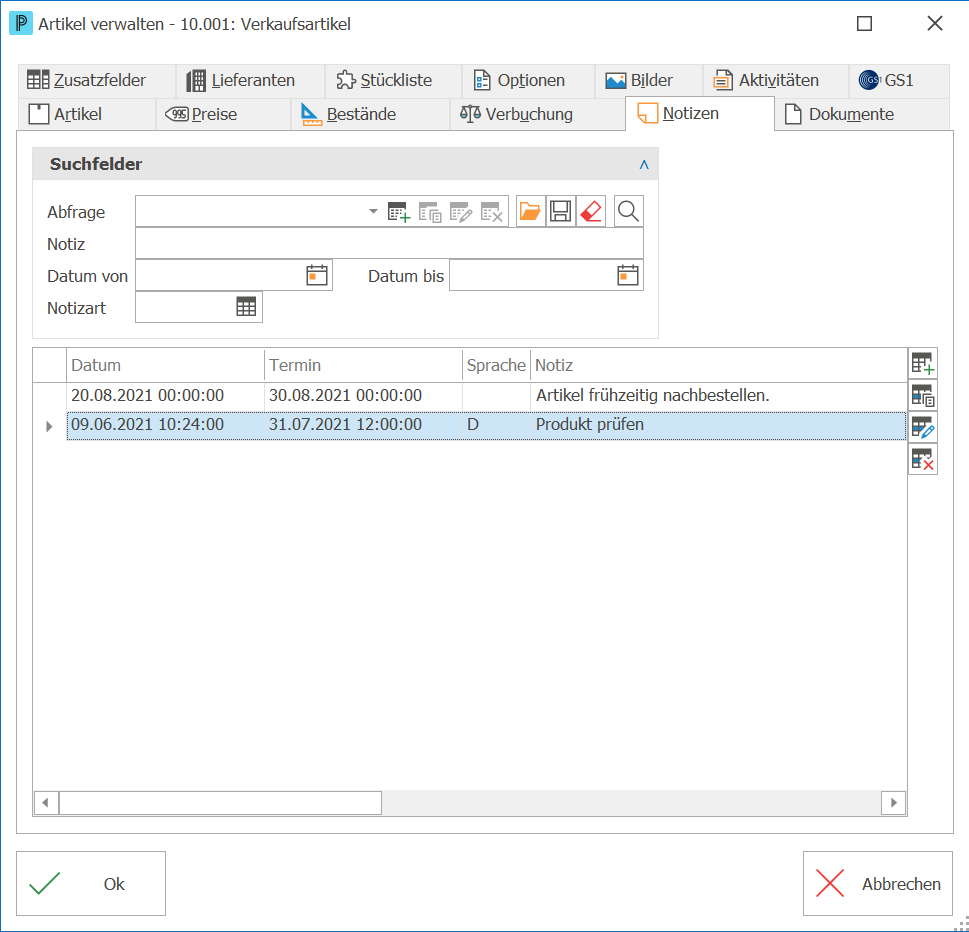
Task: Confirm with the Ok button
Action: click(91, 883)
